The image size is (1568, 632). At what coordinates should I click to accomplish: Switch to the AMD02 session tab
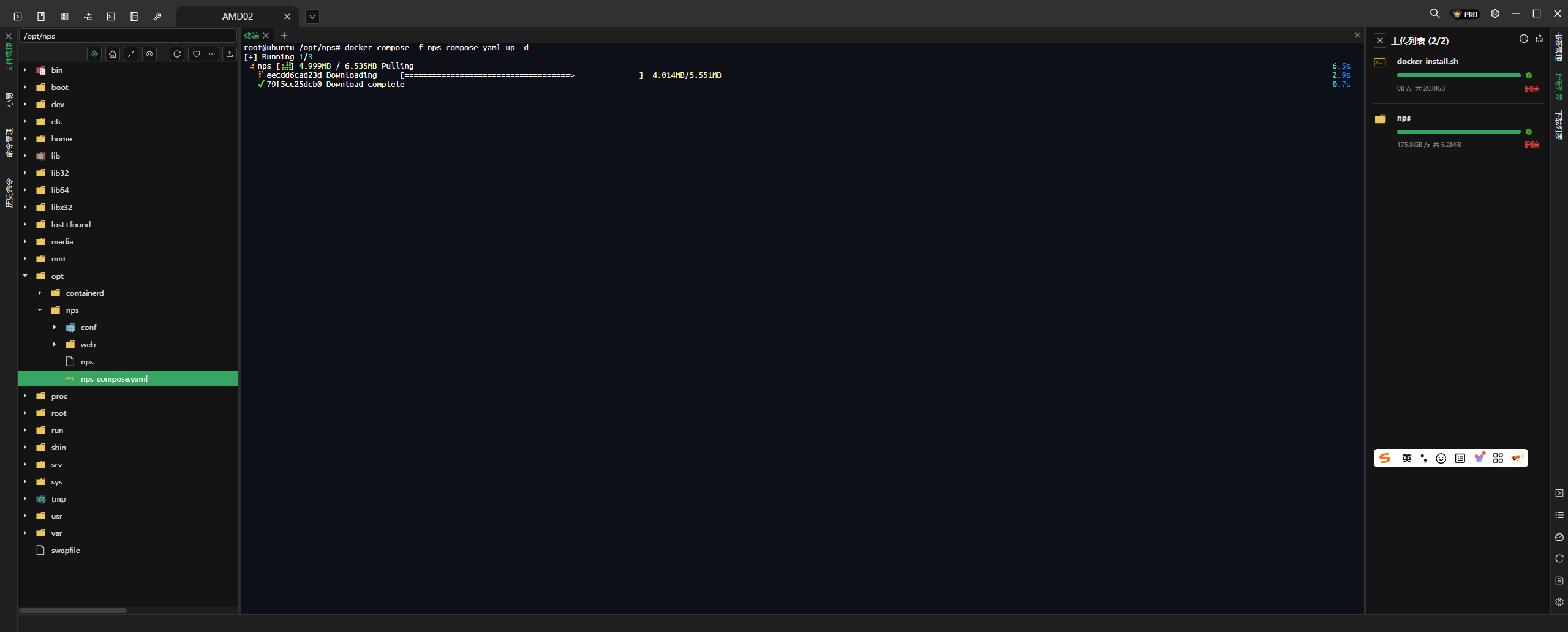(237, 17)
